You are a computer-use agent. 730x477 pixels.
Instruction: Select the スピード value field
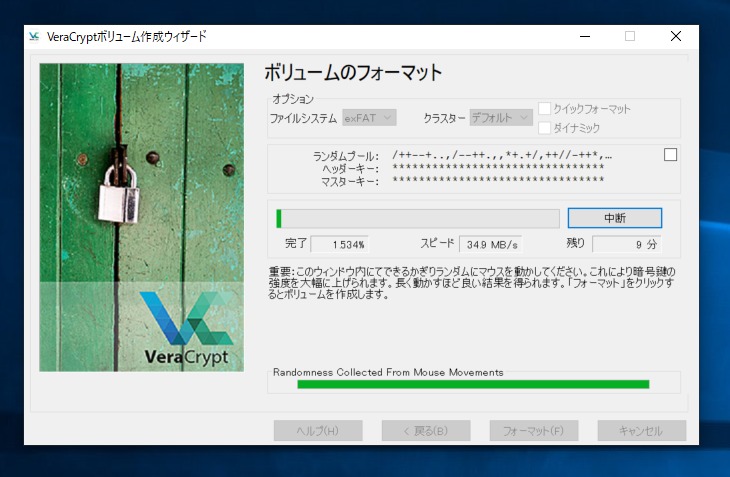pyautogui.click(x=490, y=244)
